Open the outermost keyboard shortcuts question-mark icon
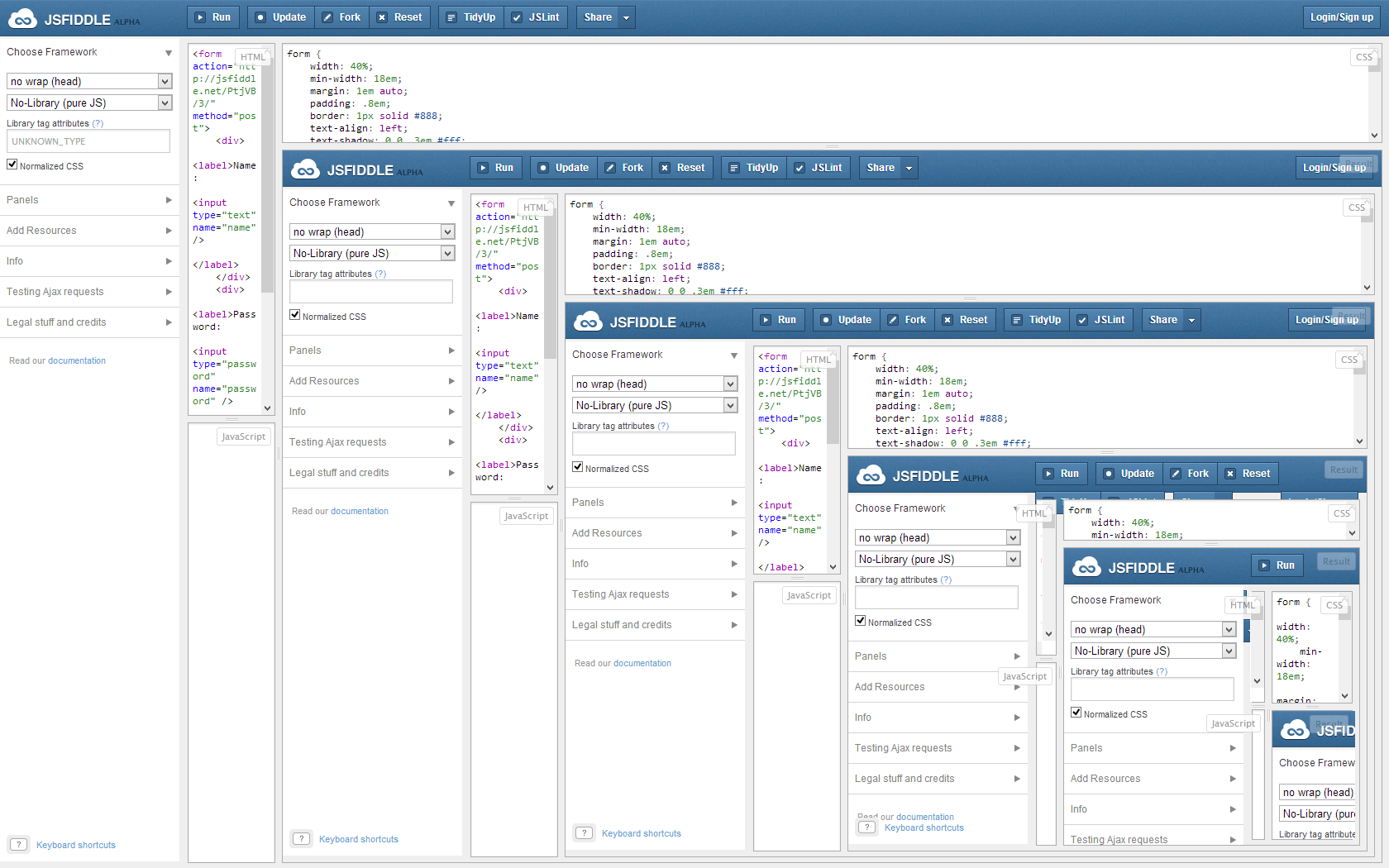Image resolution: width=1389 pixels, height=868 pixels. [x=18, y=845]
